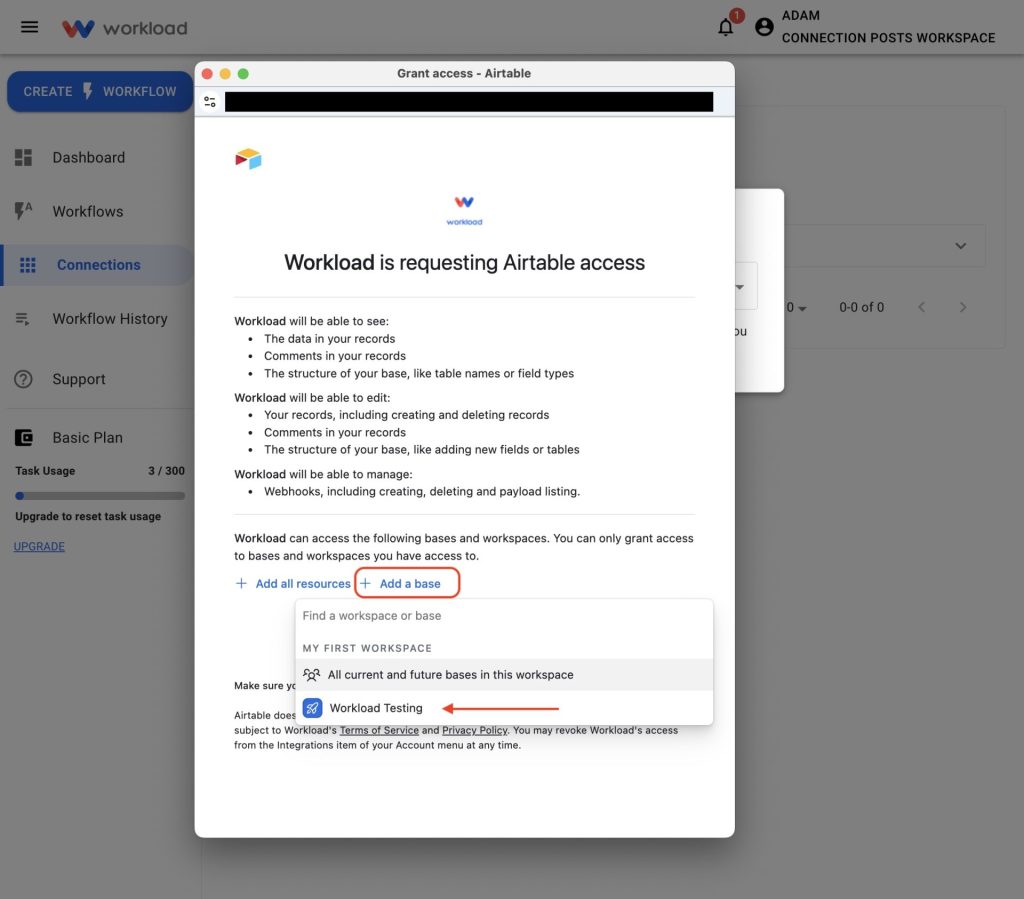
Task: Open the hamburger menu in Workload header
Action: 29,27
